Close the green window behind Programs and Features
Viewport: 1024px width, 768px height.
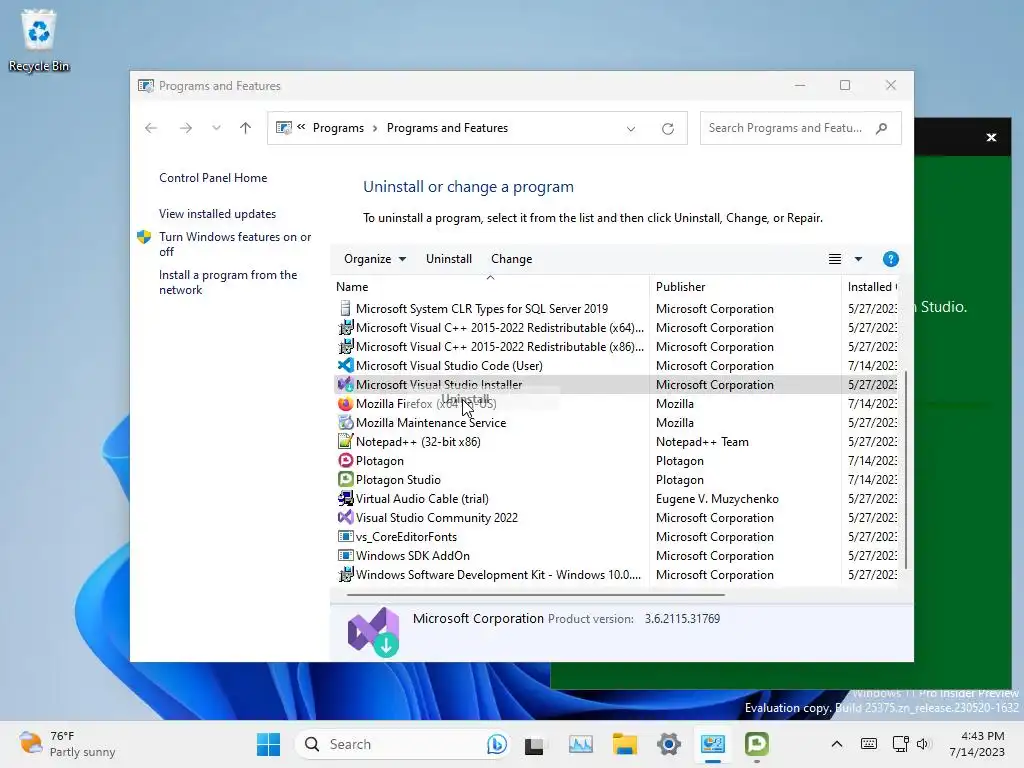coord(991,137)
